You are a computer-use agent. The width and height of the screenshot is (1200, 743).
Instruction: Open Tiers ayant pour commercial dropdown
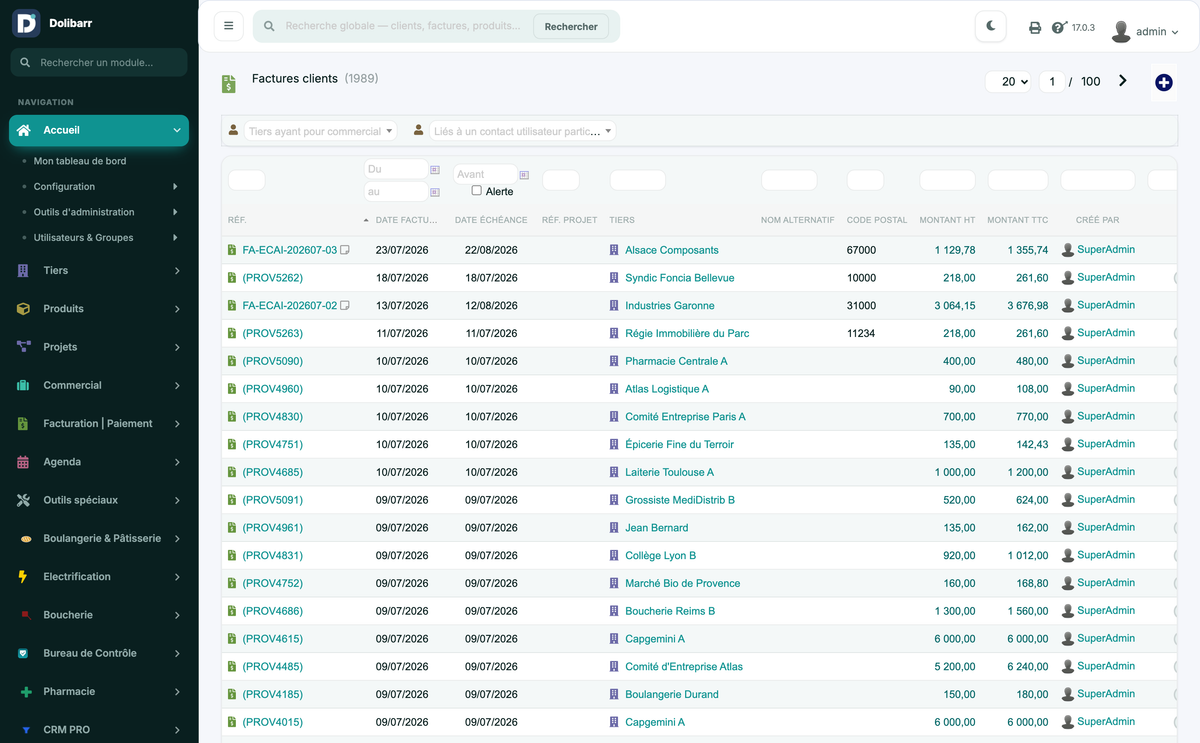tap(320, 131)
